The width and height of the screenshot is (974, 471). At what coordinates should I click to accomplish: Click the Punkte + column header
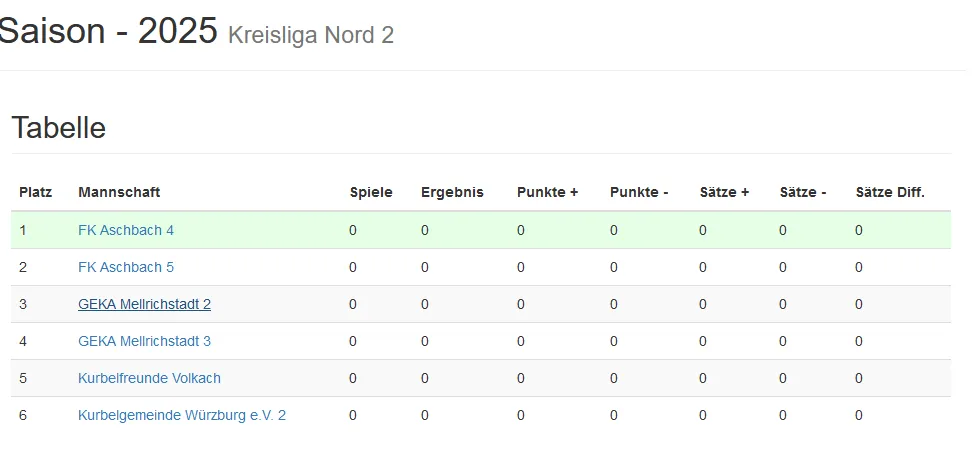tap(547, 192)
